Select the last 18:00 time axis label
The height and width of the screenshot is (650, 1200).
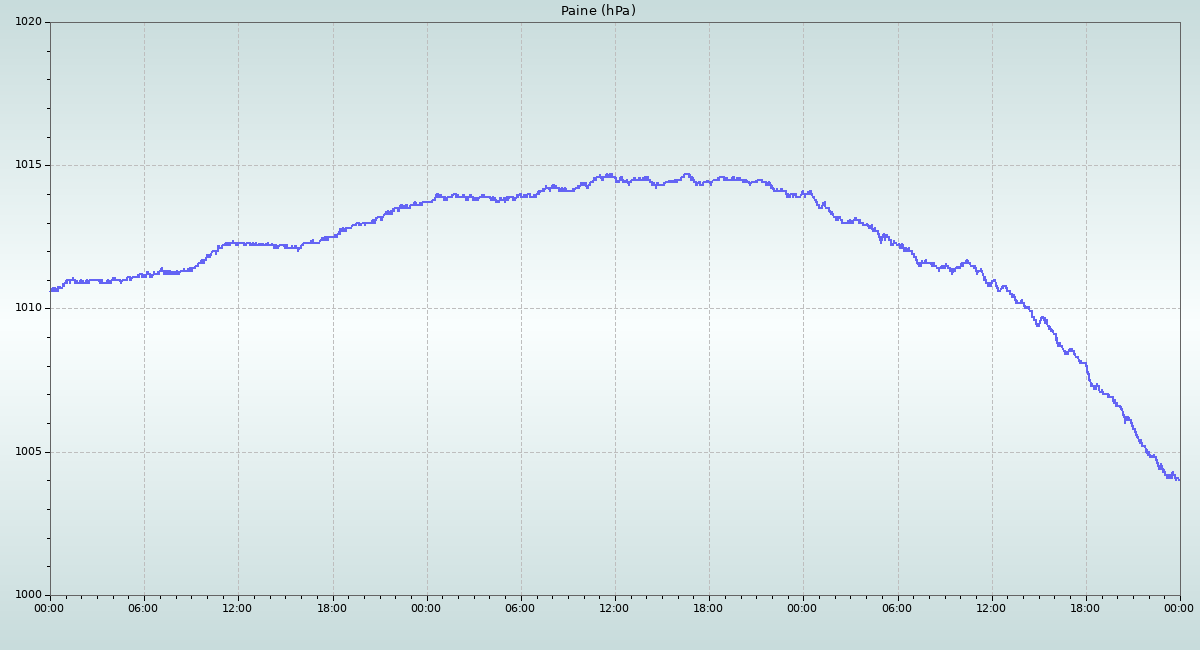pos(1085,608)
